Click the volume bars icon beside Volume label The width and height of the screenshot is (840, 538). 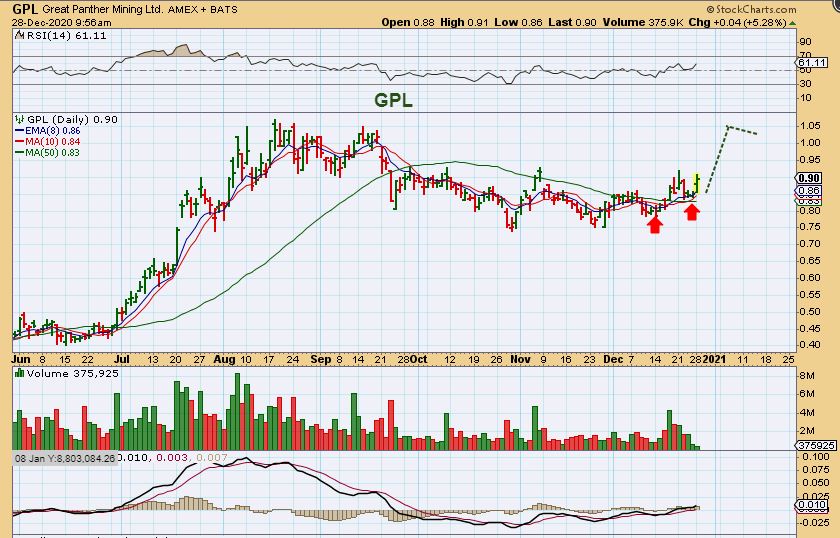click(x=20, y=373)
